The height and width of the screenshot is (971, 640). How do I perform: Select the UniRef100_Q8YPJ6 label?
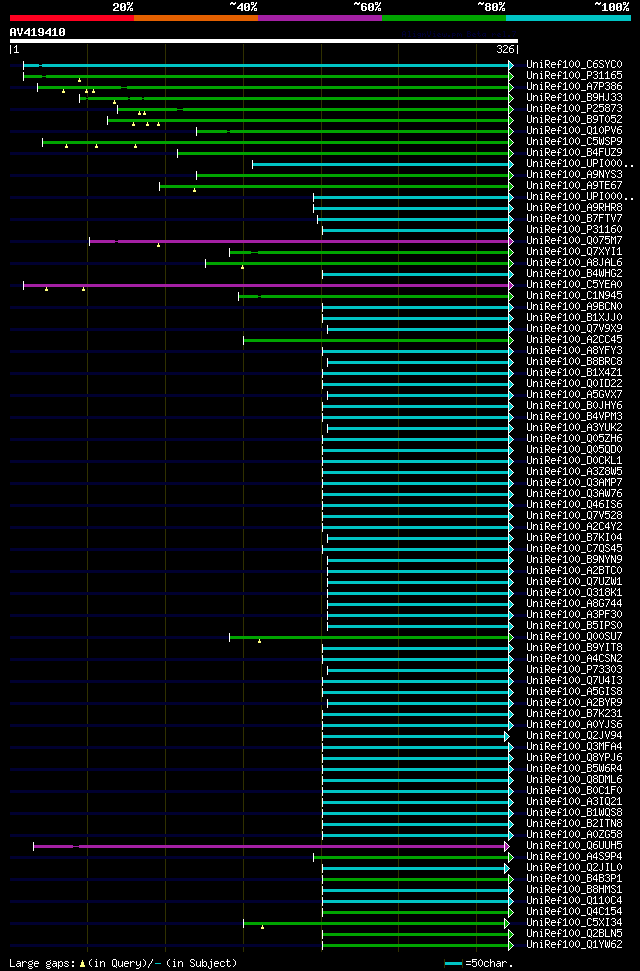pyautogui.click(x=574, y=757)
